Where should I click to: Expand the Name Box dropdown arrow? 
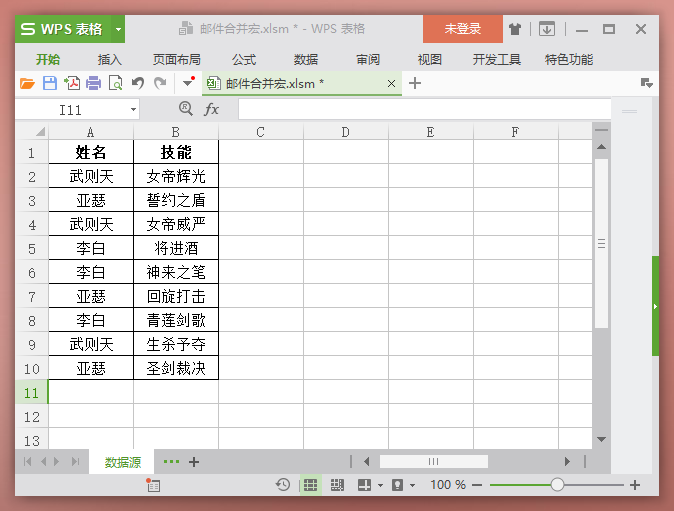133,110
